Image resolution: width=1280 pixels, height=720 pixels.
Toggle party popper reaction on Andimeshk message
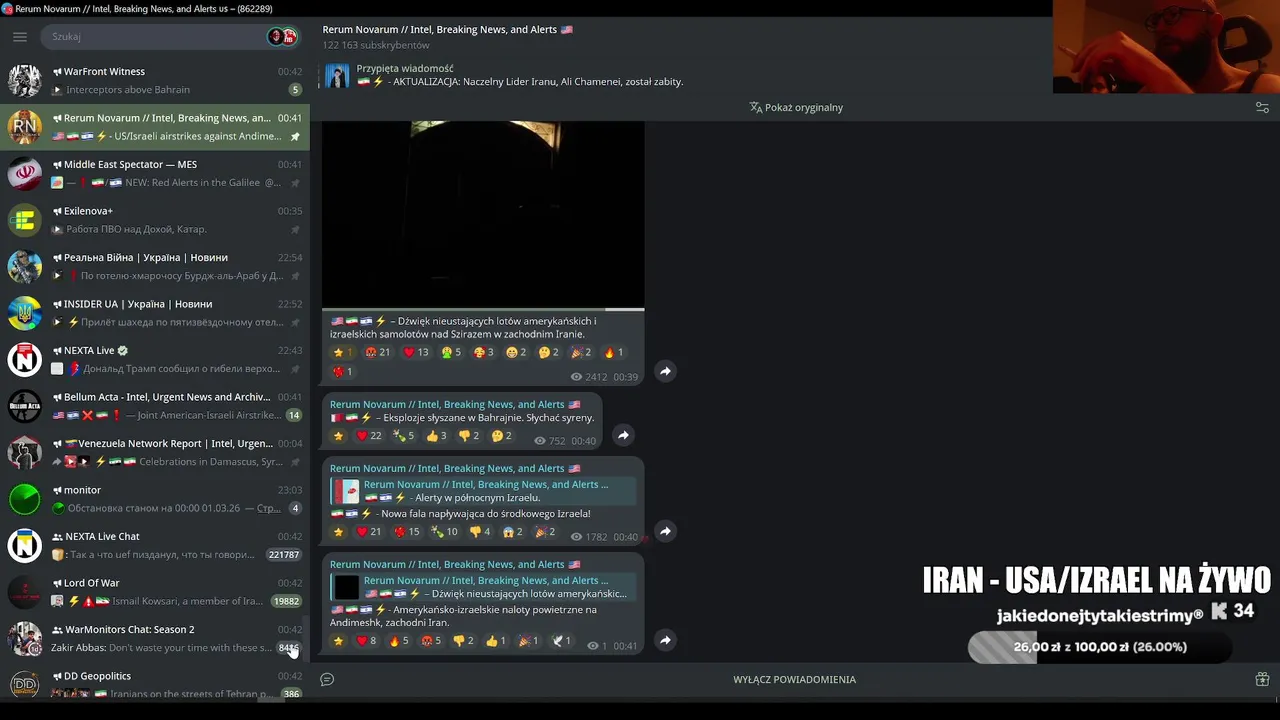(x=528, y=641)
